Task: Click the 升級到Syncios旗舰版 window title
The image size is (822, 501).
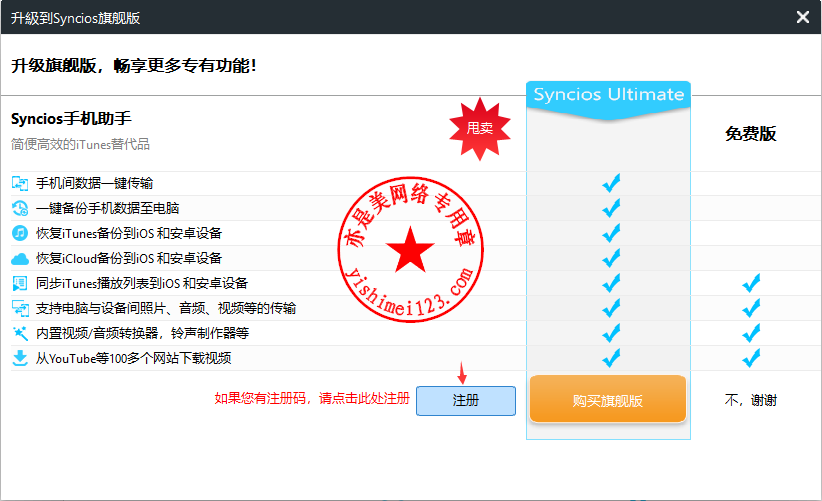Action: coord(75,18)
